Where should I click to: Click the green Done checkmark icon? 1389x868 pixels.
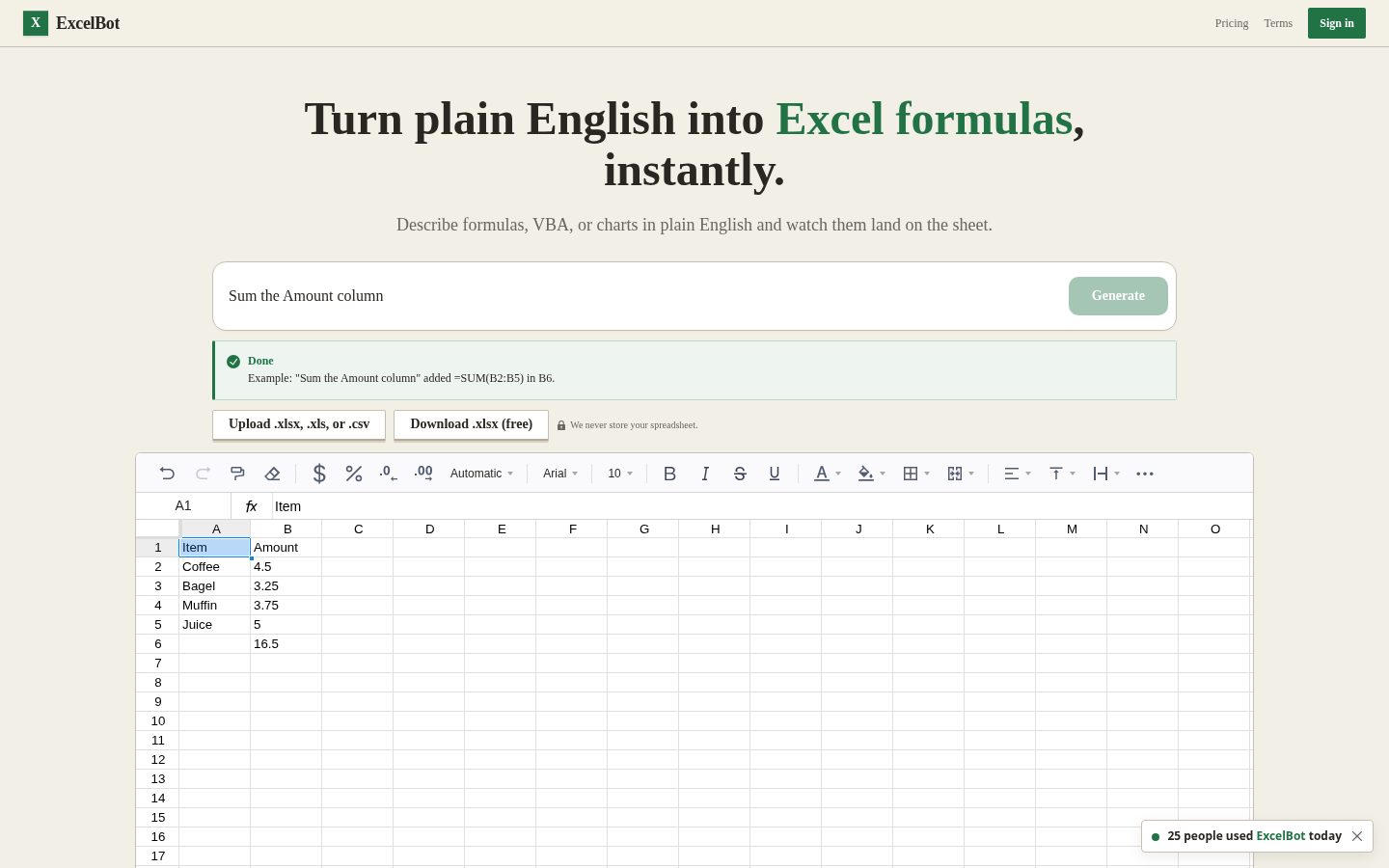233,362
